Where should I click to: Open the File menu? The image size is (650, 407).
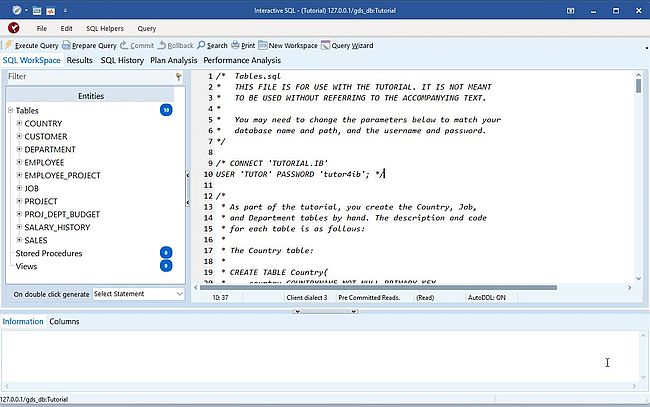pos(41,28)
